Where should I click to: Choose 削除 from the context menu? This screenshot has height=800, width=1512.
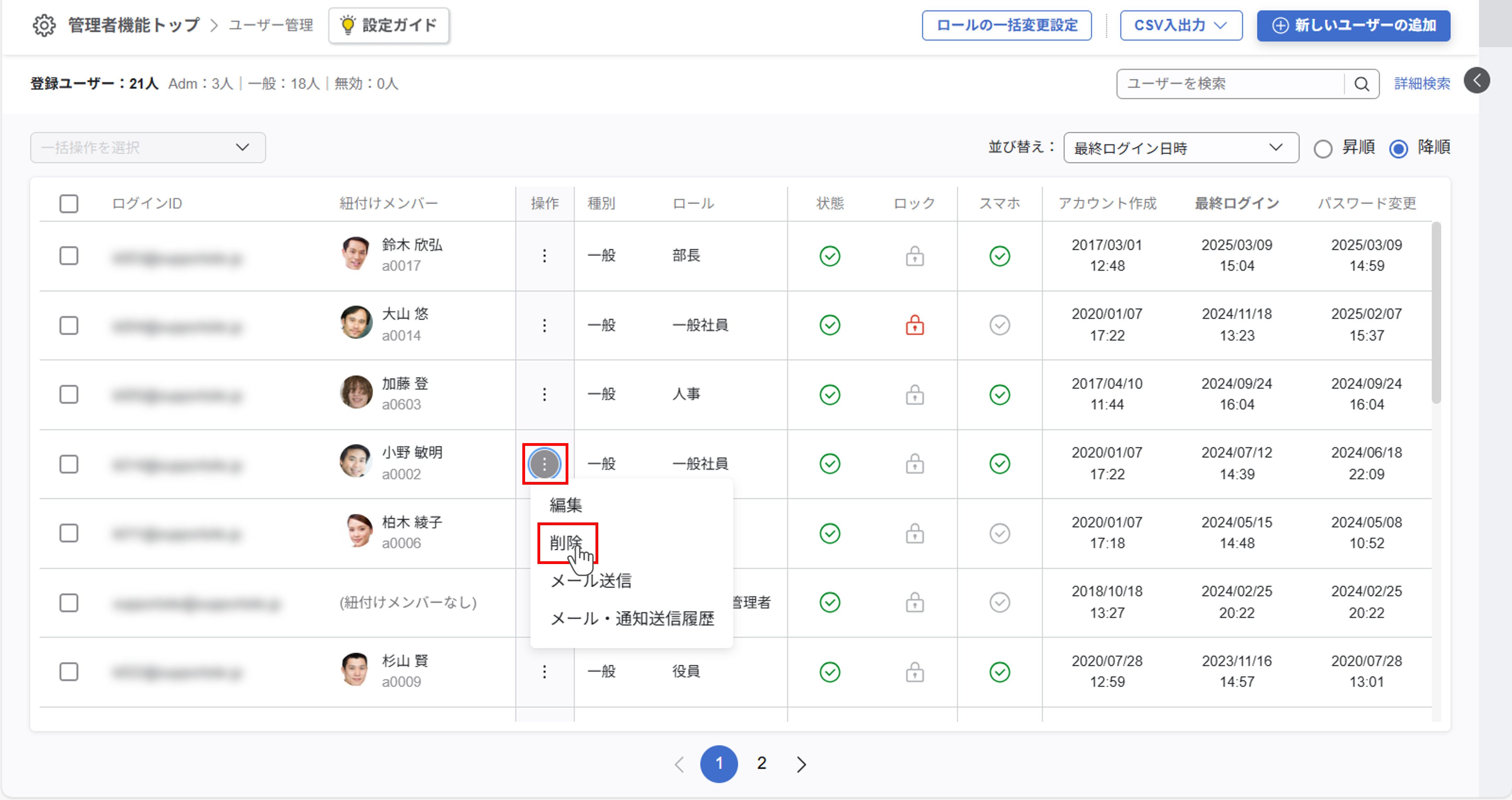coord(566,542)
